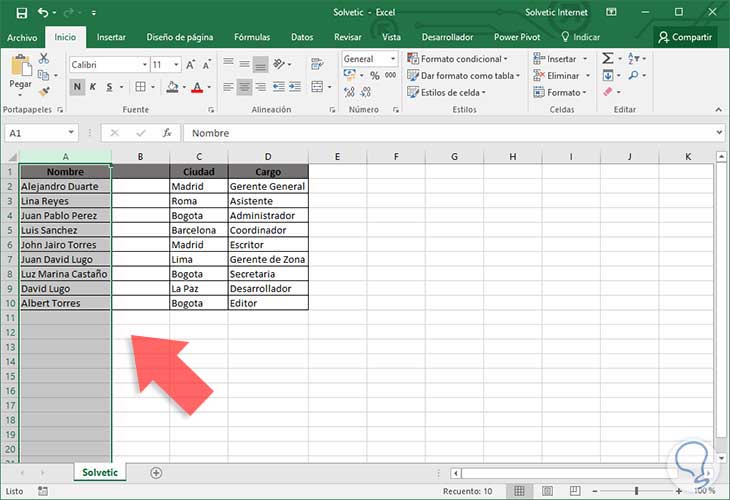Center the text horizontally
Viewport: 730px width, 500px height.
tap(244, 87)
